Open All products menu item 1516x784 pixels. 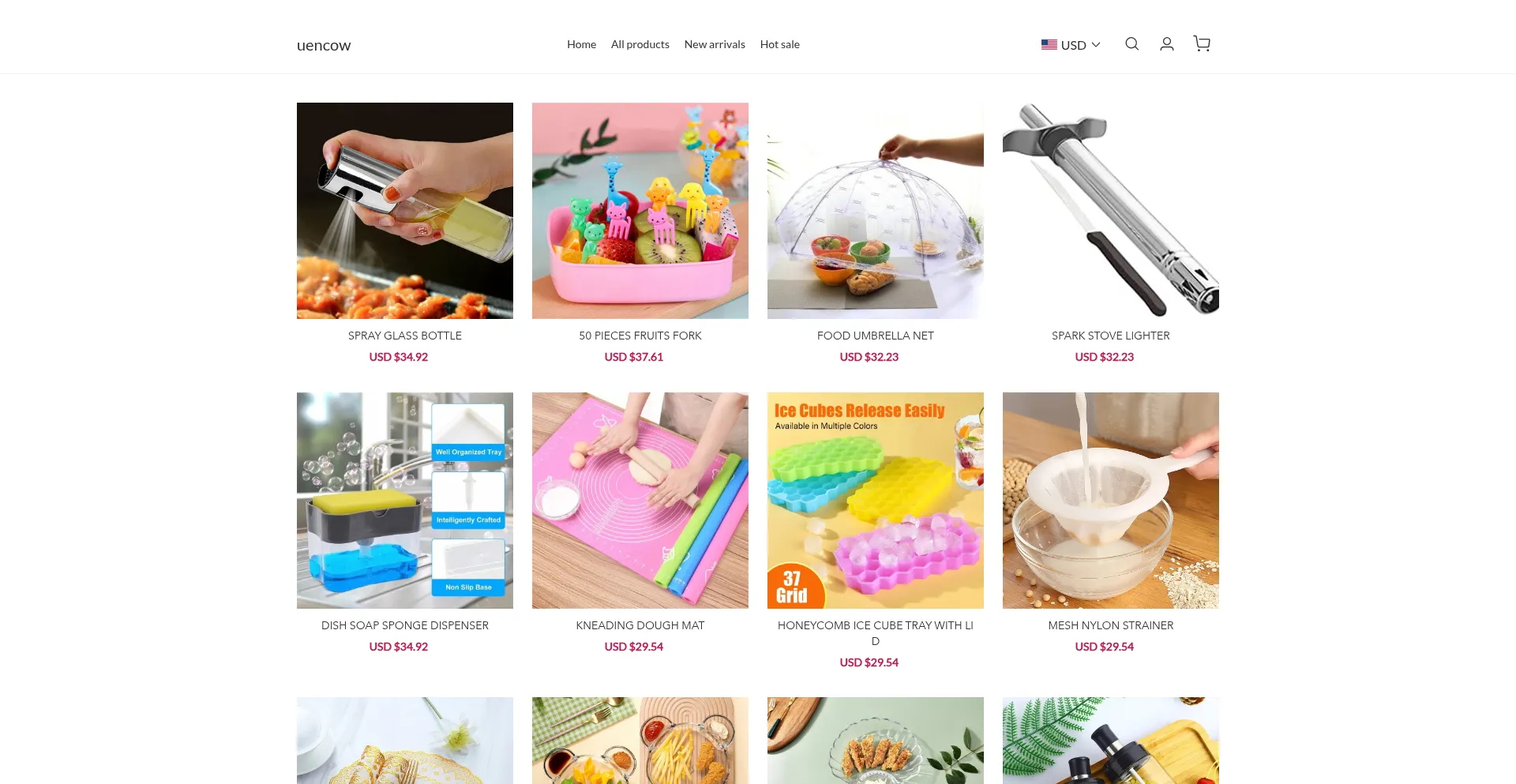(640, 44)
